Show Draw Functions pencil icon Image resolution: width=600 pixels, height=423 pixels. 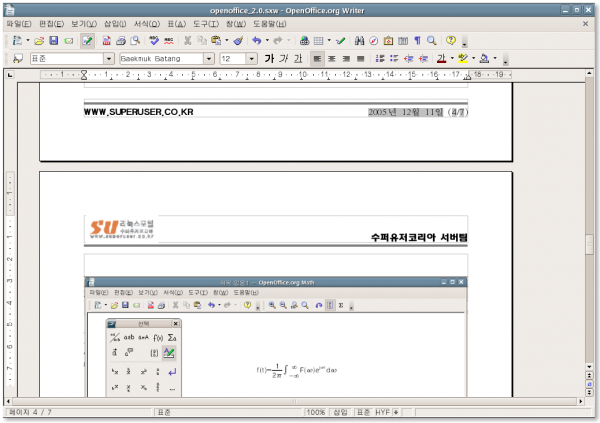coord(340,41)
